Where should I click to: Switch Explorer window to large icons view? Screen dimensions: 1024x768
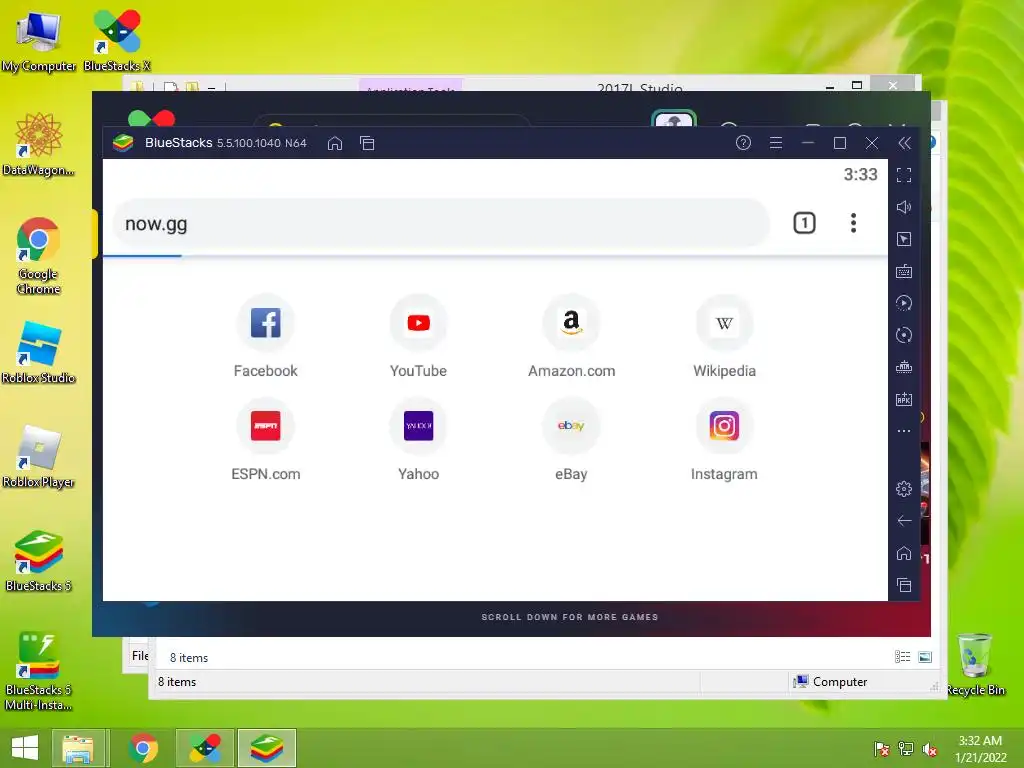pyautogui.click(x=925, y=657)
